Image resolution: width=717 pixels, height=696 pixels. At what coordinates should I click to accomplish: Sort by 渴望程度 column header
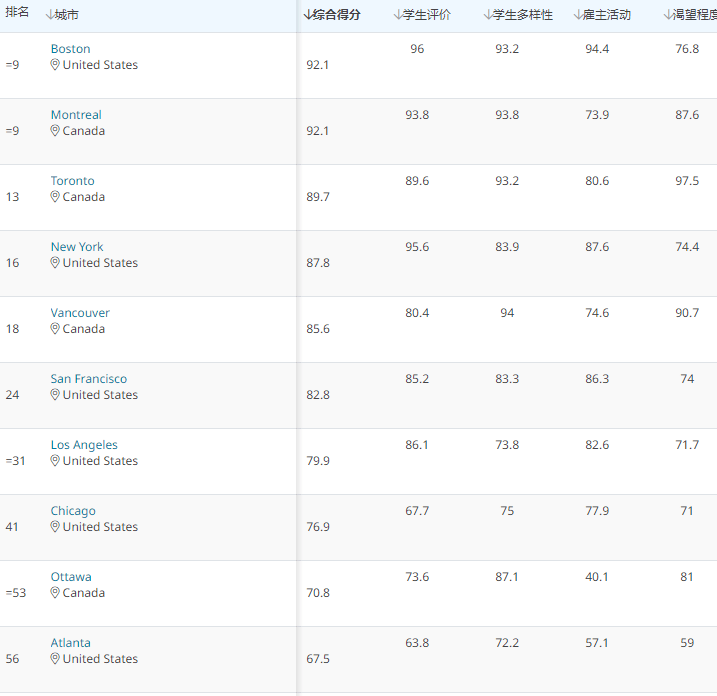click(x=690, y=15)
